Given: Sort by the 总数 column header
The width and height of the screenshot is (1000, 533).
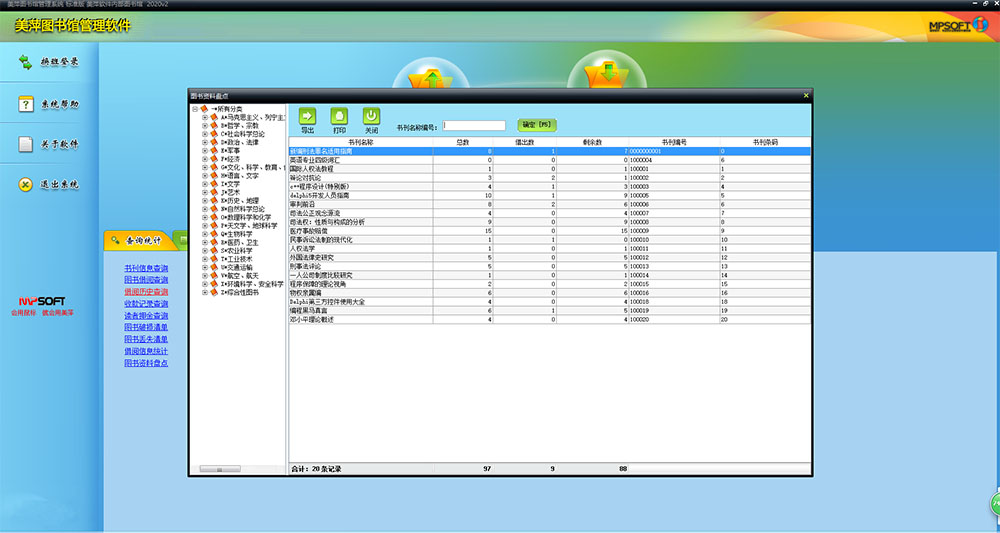Looking at the screenshot, I should 461,142.
